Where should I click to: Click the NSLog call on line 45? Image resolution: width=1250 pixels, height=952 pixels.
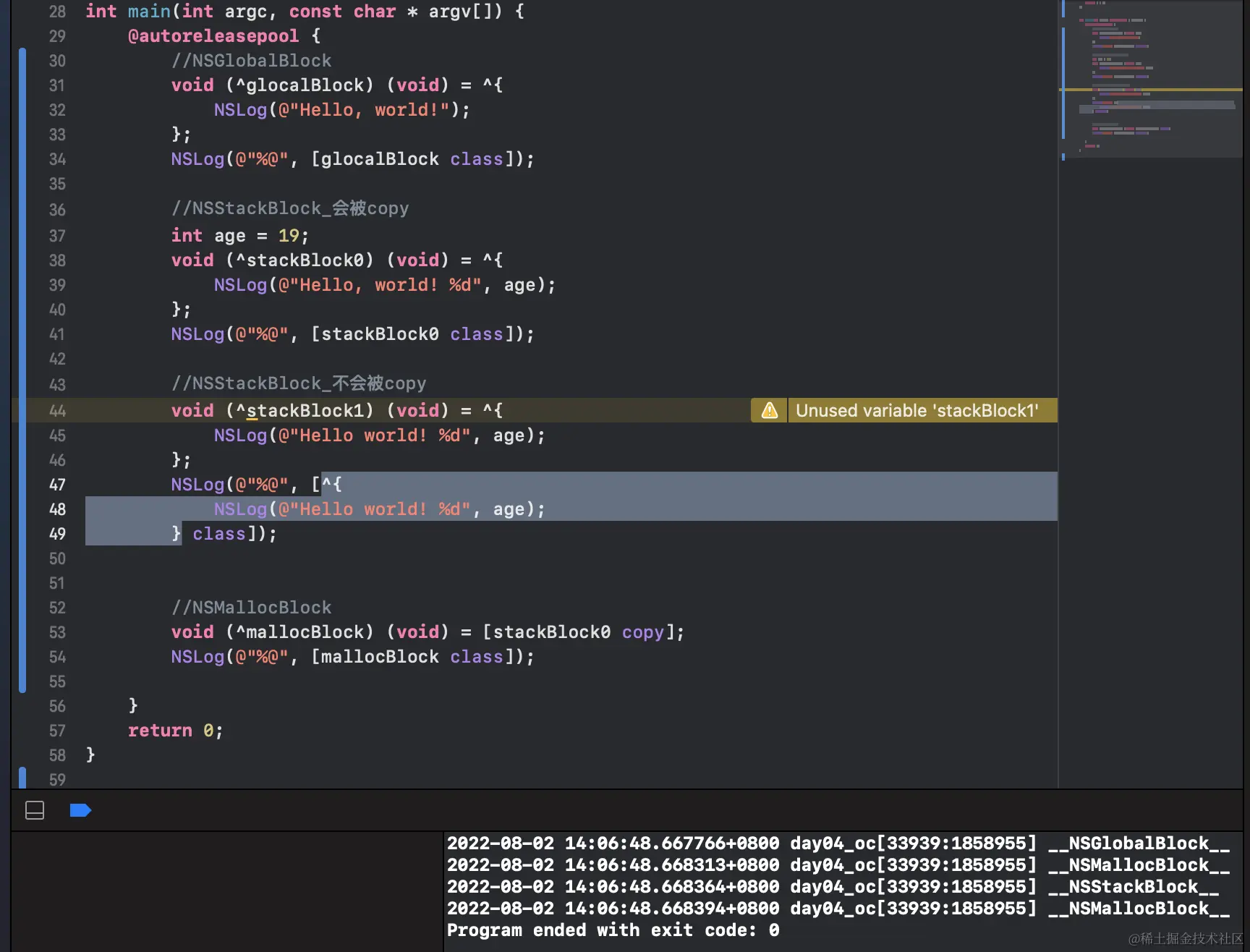click(380, 435)
